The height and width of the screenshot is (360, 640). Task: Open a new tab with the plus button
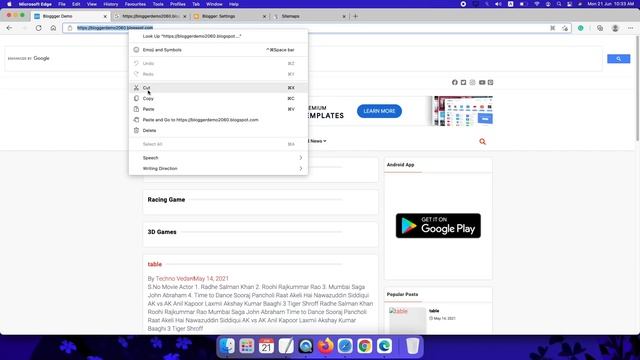pyautogui.click(x=355, y=16)
